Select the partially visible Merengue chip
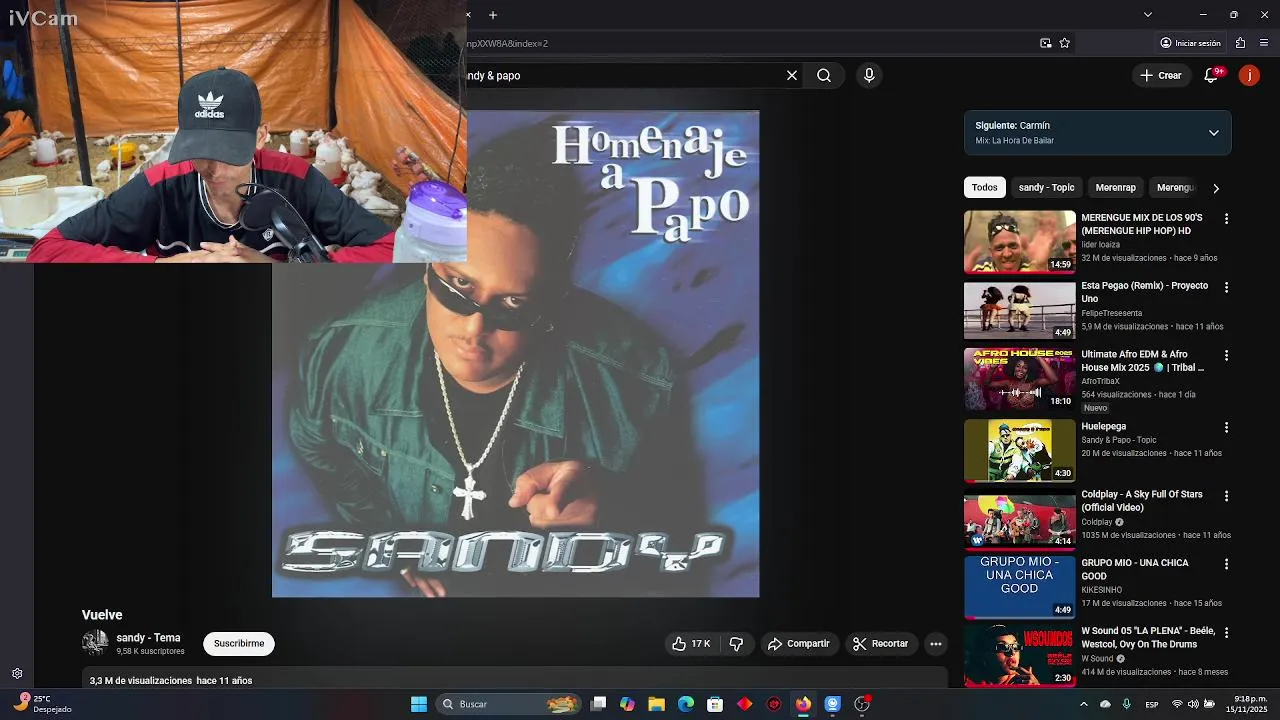 (1175, 188)
